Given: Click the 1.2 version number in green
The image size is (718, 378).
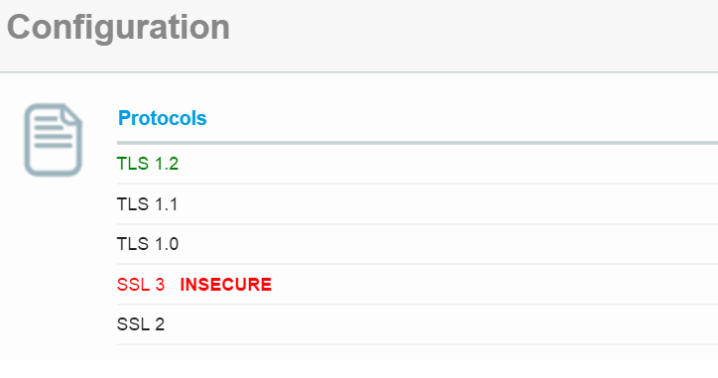Looking at the screenshot, I should tap(167, 164).
